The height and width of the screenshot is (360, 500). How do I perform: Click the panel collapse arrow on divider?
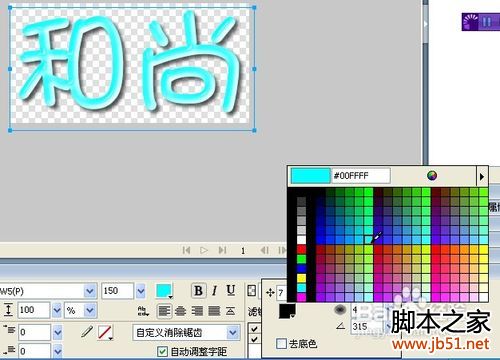[x=425, y=24]
